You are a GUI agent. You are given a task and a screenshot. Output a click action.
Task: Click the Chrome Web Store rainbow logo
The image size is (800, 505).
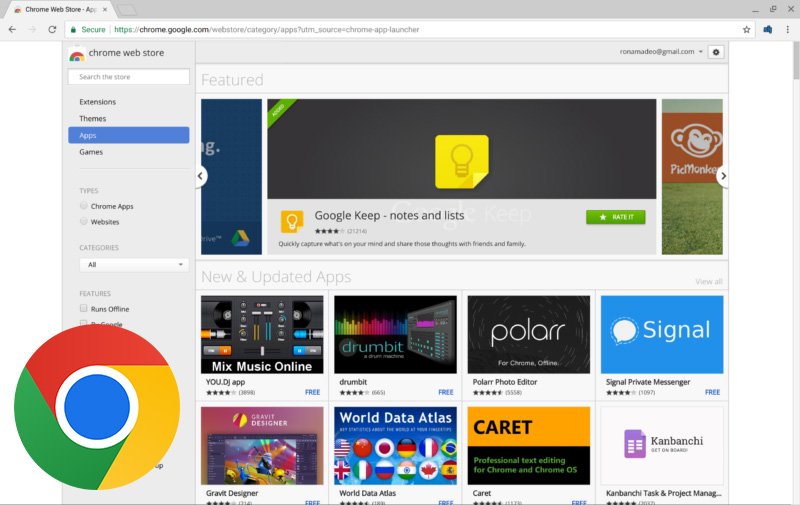point(77,55)
